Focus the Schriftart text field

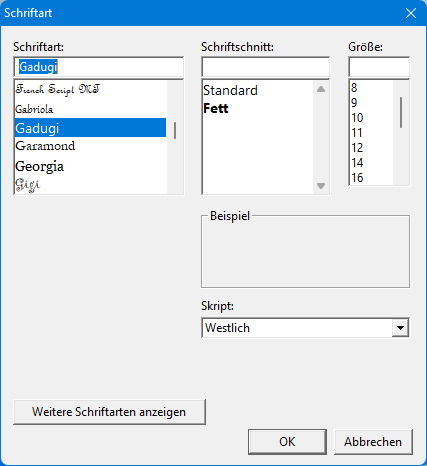pyautogui.click(x=99, y=67)
